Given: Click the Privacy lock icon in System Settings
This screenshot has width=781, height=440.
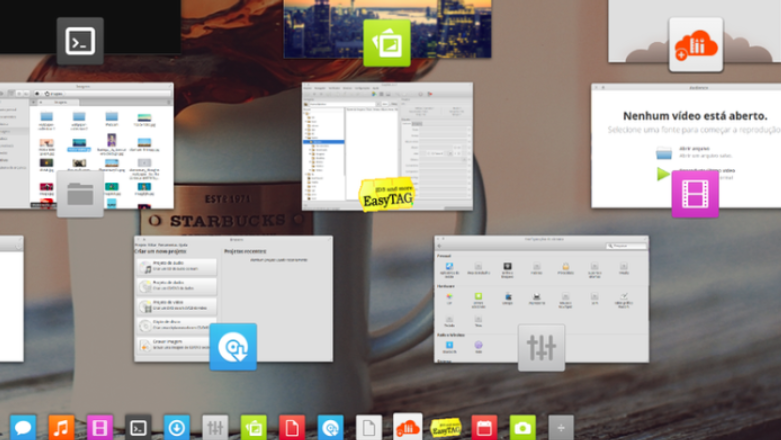Looking at the screenshot, I should click(565, 268).
